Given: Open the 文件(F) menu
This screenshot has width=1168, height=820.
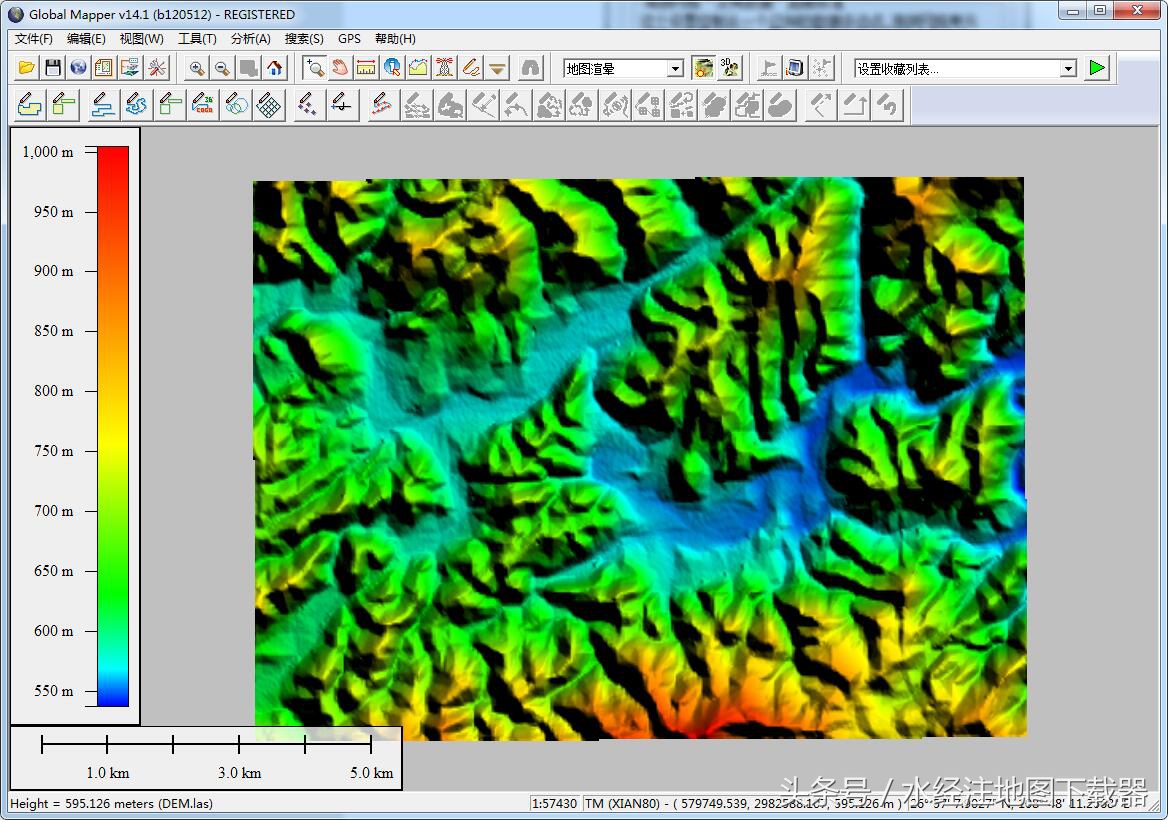Looking at the screenshot, I should (34, 39).
